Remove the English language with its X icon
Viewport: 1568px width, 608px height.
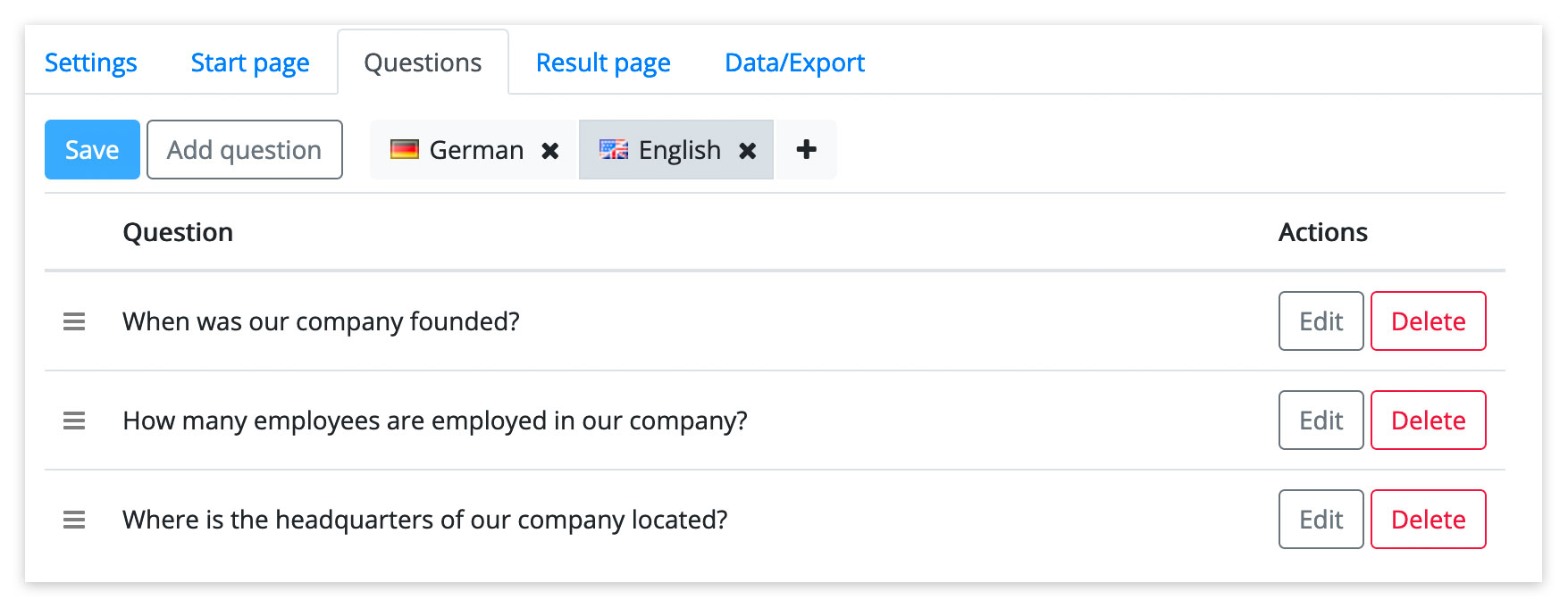748,151
